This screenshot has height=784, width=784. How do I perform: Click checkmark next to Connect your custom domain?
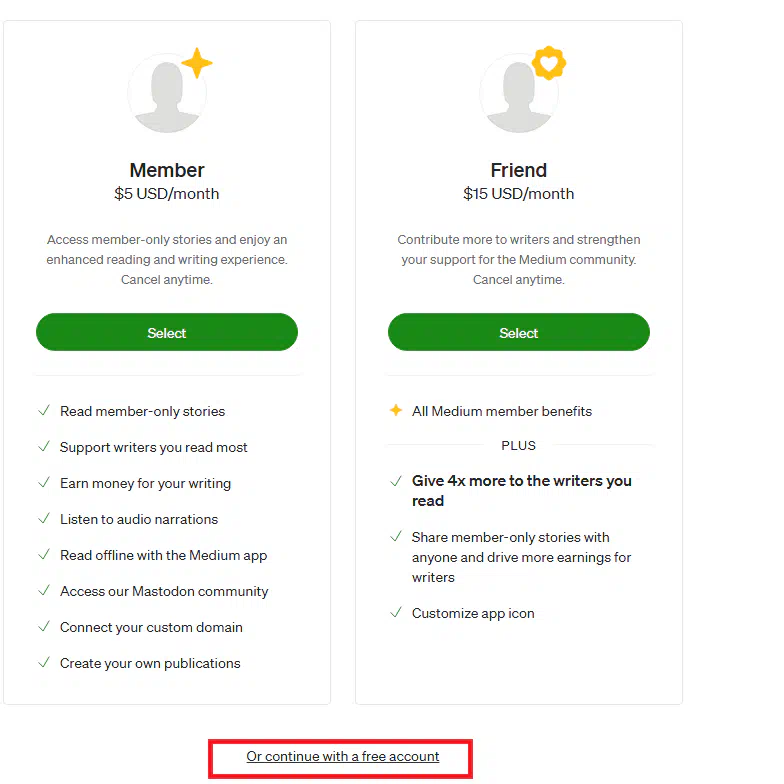point(44,626)
